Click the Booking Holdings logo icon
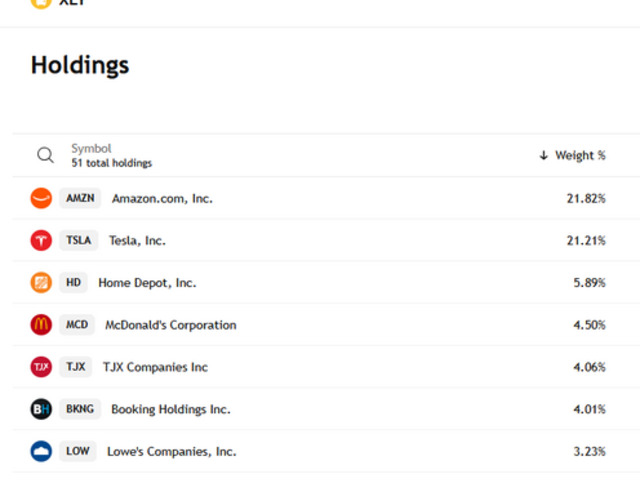The height and width of the screenshot is (480, 640). [x=41, y=409]
